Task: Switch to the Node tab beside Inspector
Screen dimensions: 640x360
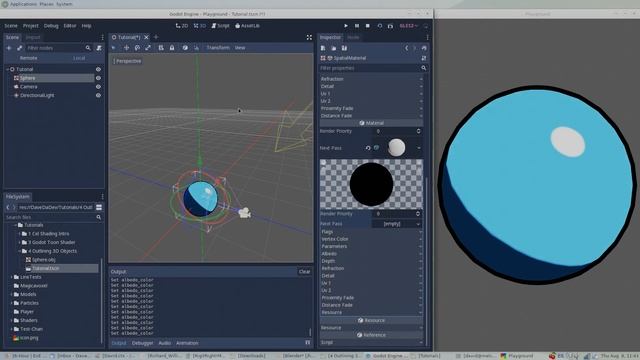Action: [x=353, y=37]
